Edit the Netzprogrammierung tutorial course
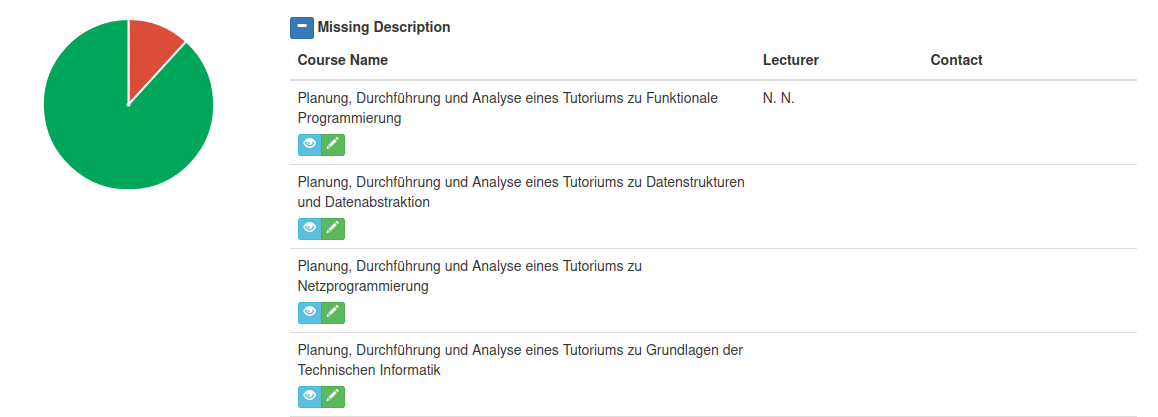 click(x=334, y=313)
